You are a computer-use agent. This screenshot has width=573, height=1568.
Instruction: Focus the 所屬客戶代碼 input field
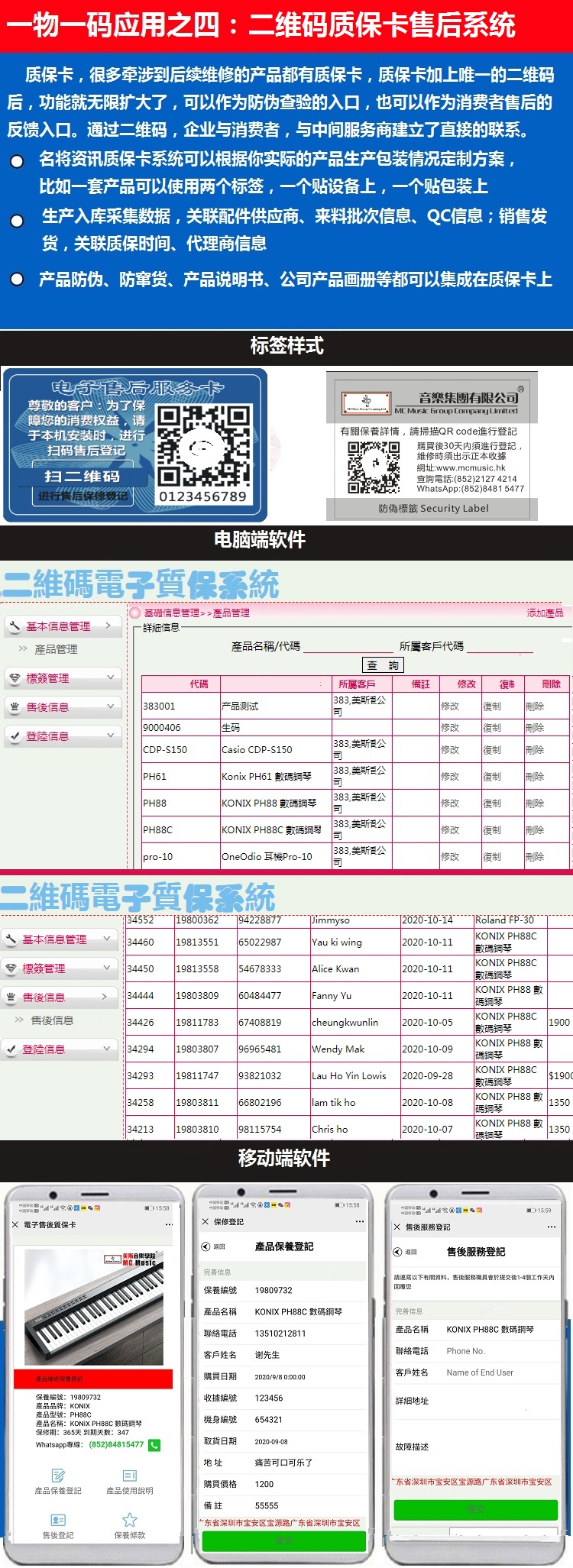(x=500, y=646)
